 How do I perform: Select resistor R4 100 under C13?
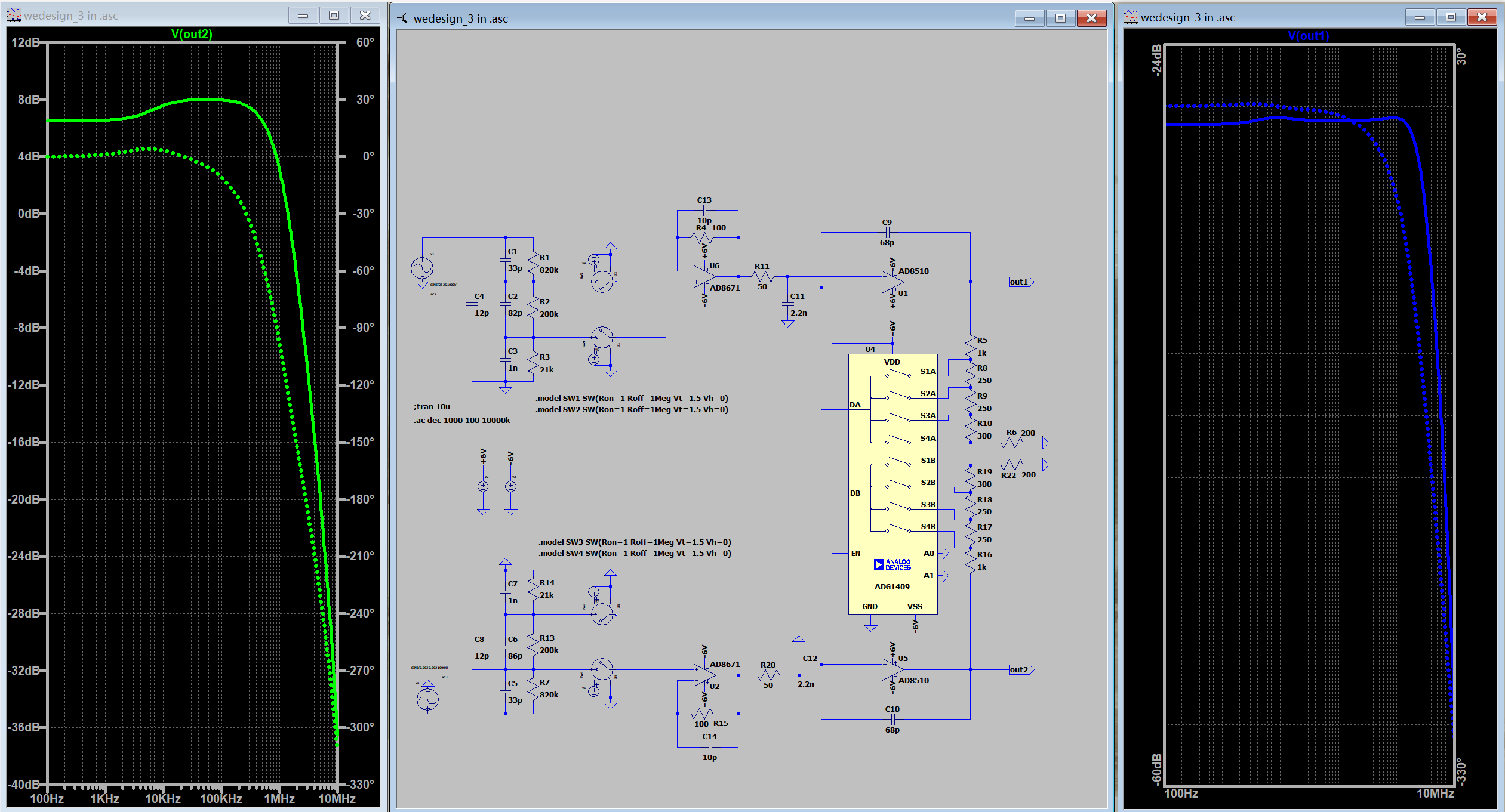pyautogui.click(x=702, y=237)
